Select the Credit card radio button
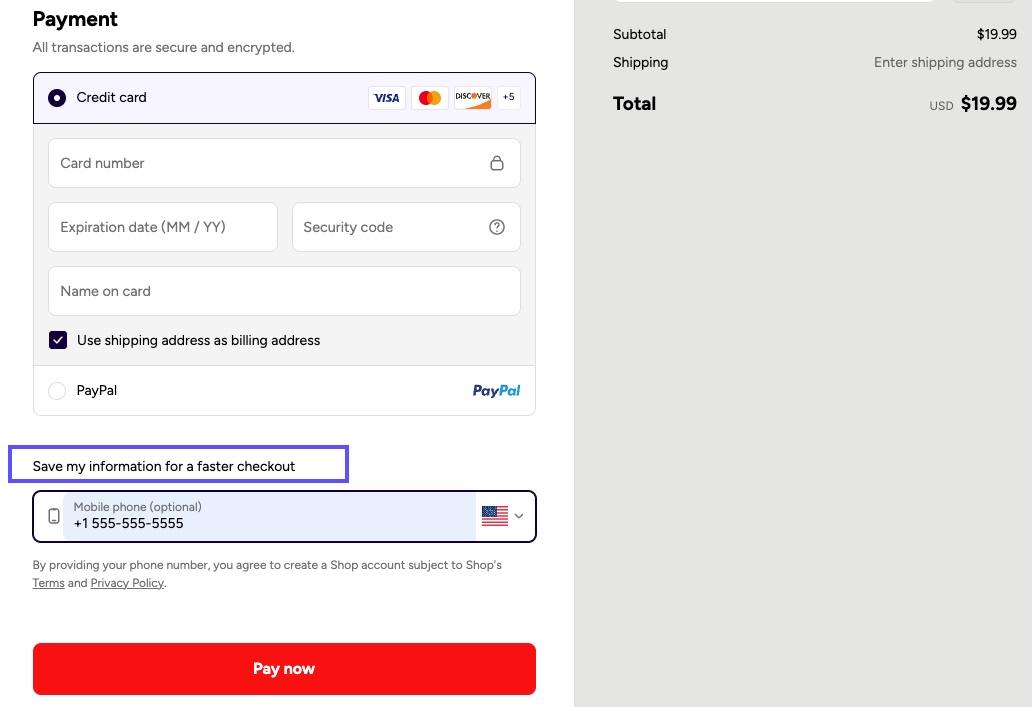The width and height of the screenshot is (1032, 707). tap(57, 98)
